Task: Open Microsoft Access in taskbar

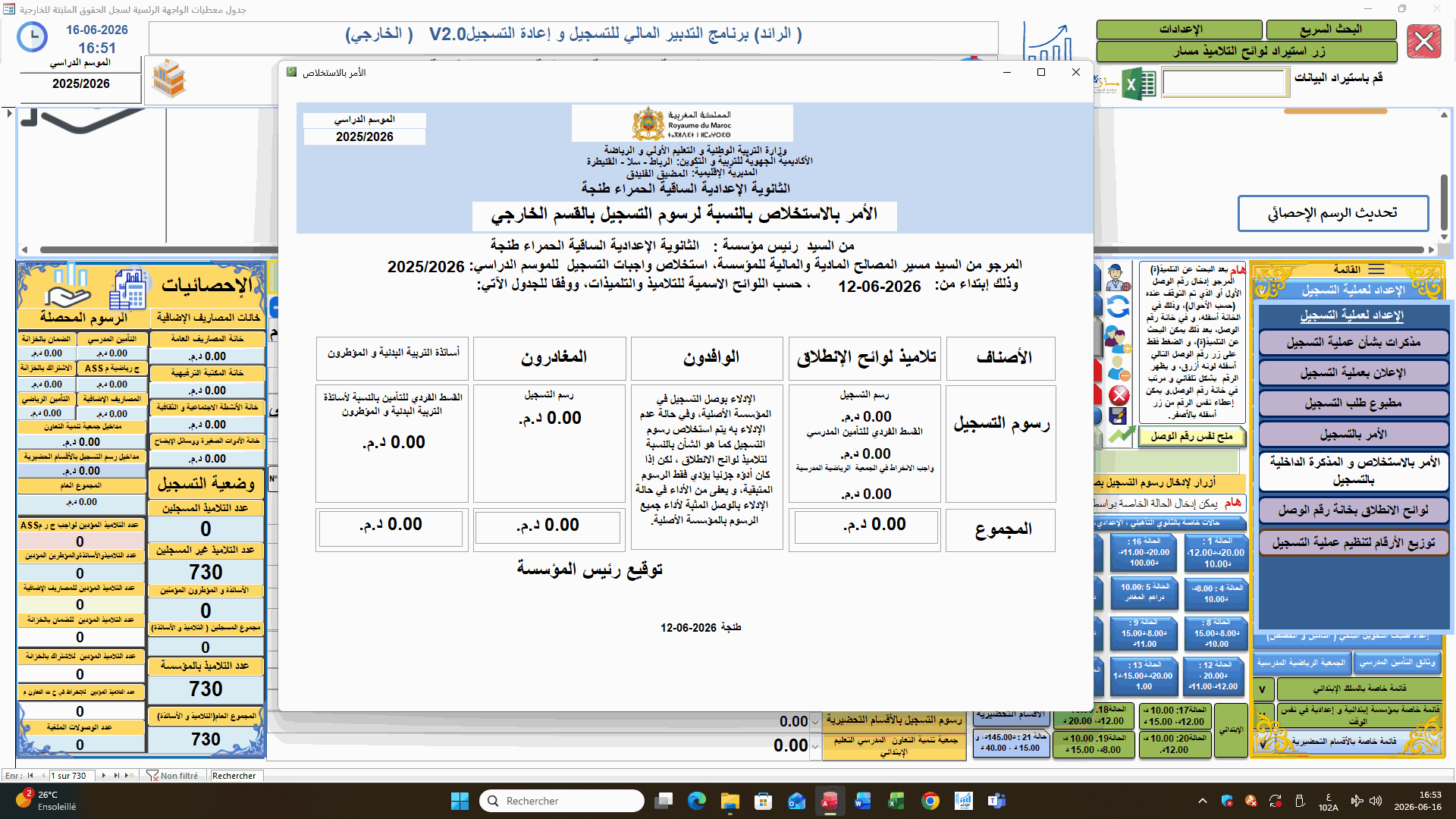Action: (x=830, y=801)
